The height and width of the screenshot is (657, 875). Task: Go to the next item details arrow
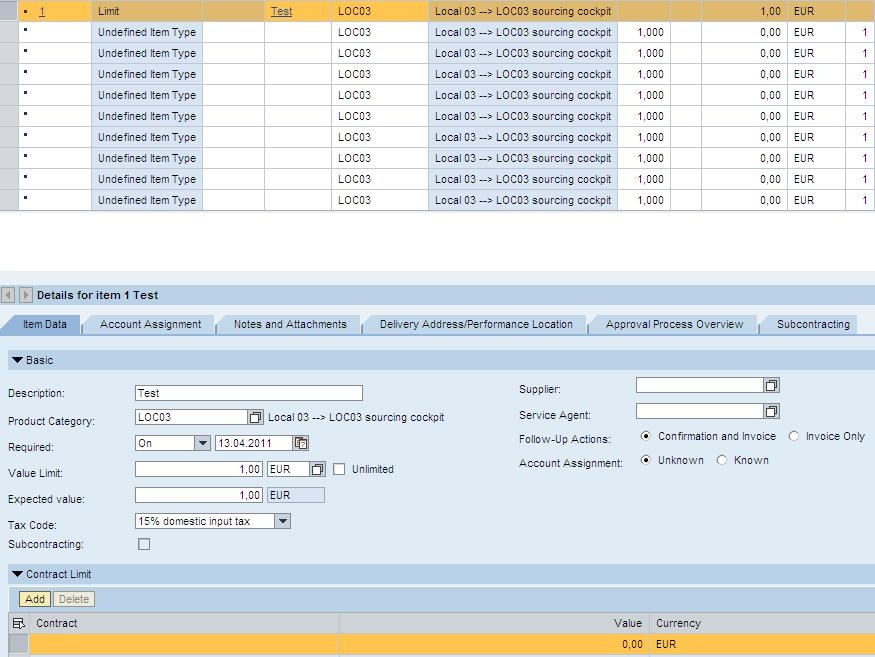26,295
